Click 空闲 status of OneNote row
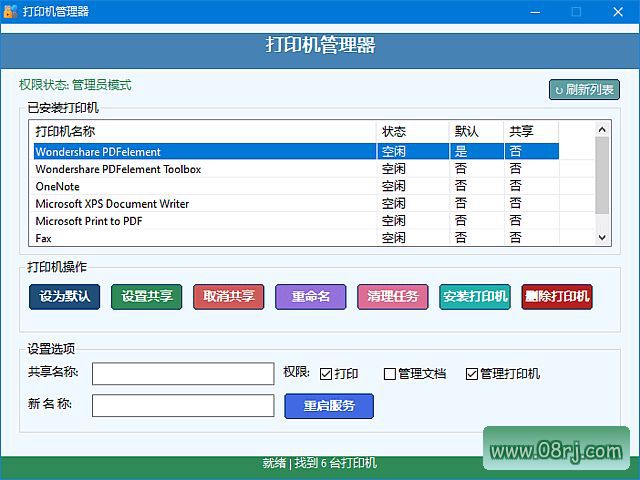Screen dimensions: 640x480 [x=393, y=186]
